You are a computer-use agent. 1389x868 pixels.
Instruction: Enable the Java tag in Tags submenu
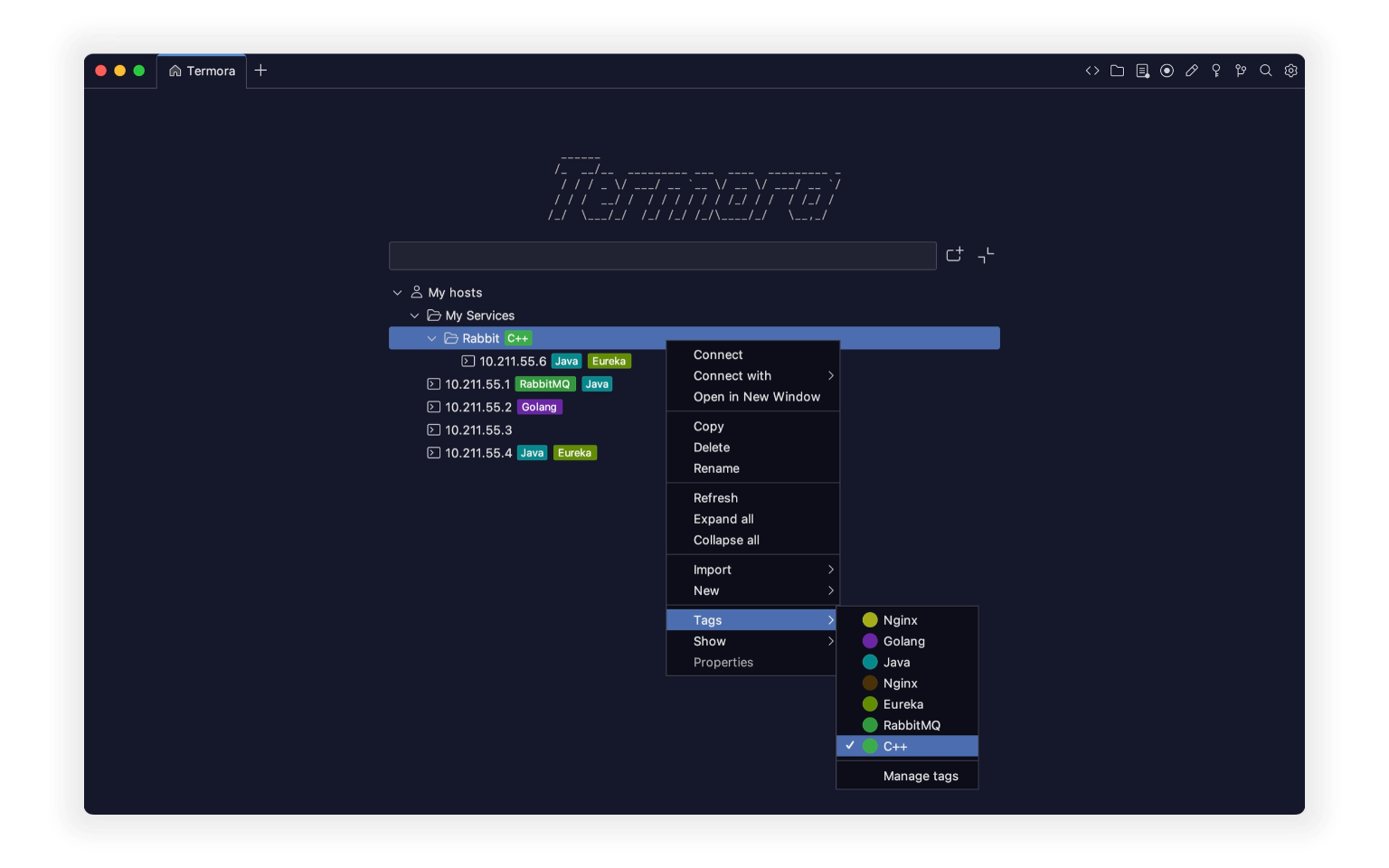(896, 662)
